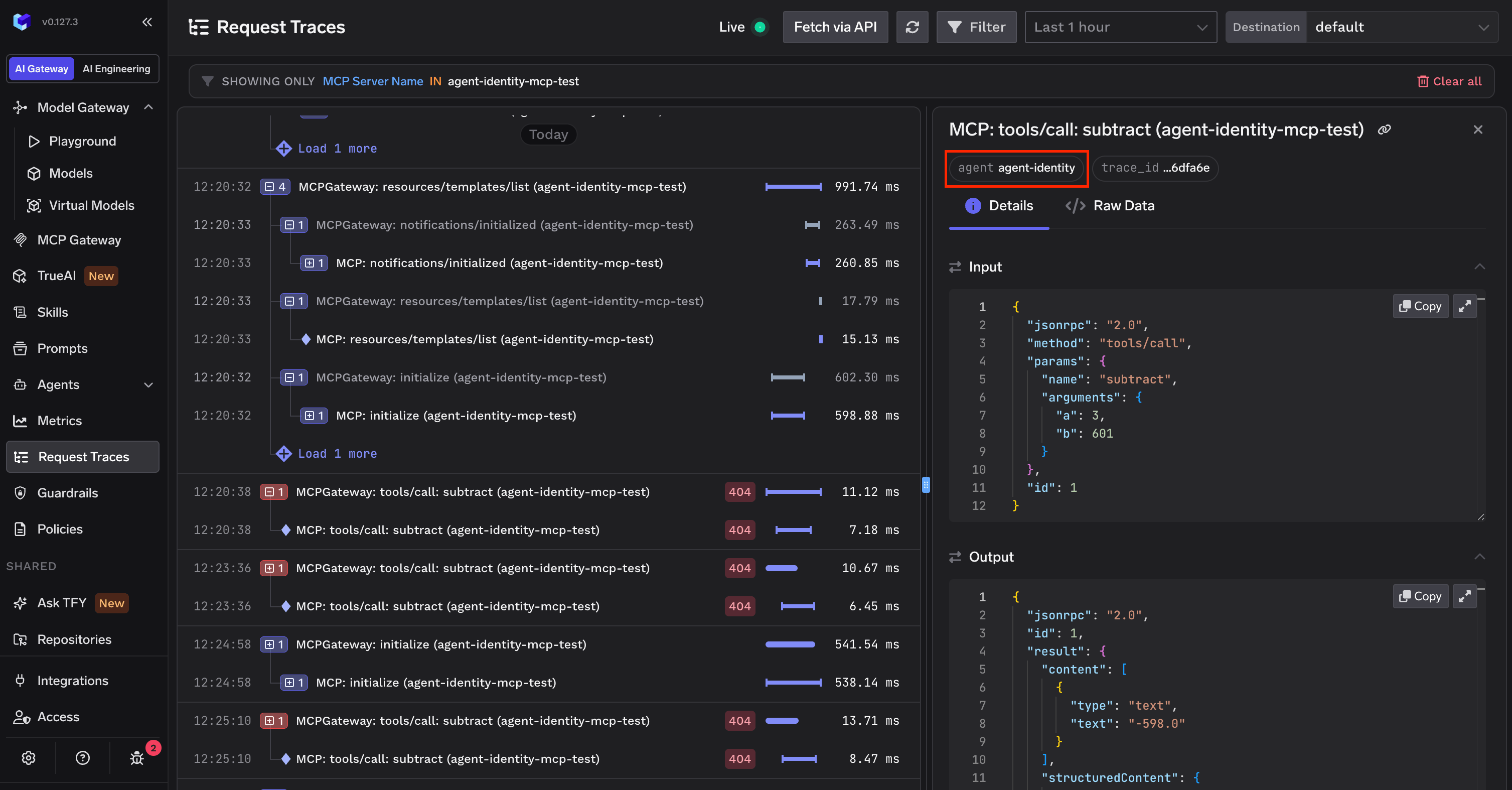Screen dimensions: 1512x790
Task: Select the 12:23:36 MCP tools/call subtract row
Action: 548,606
